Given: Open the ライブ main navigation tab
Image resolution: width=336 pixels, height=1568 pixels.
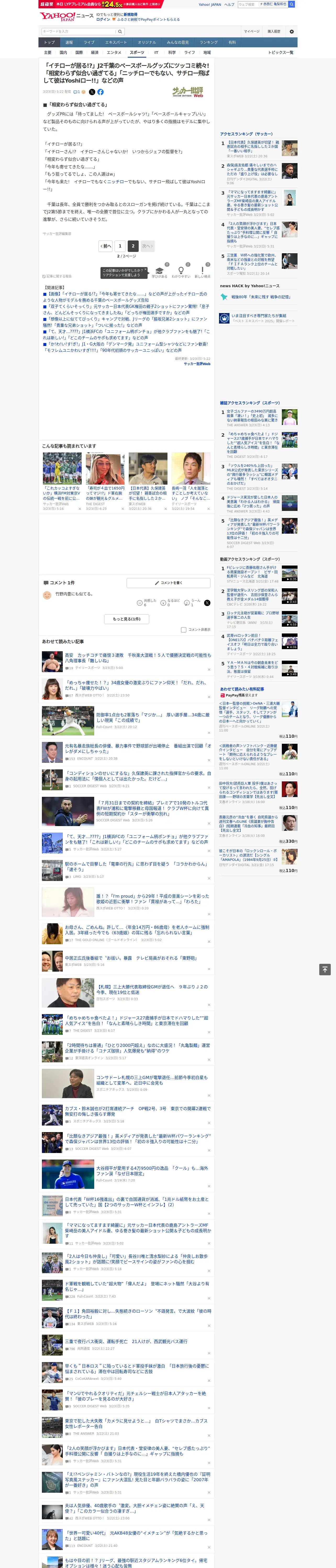Looking at the screenshot, I should click(x=89, y=43).
